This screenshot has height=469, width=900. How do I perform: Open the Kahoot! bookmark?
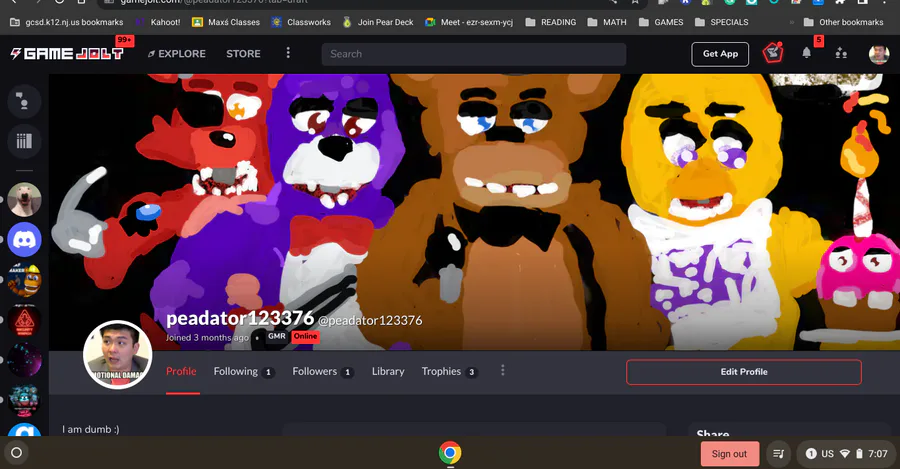[x=157, y=22]
